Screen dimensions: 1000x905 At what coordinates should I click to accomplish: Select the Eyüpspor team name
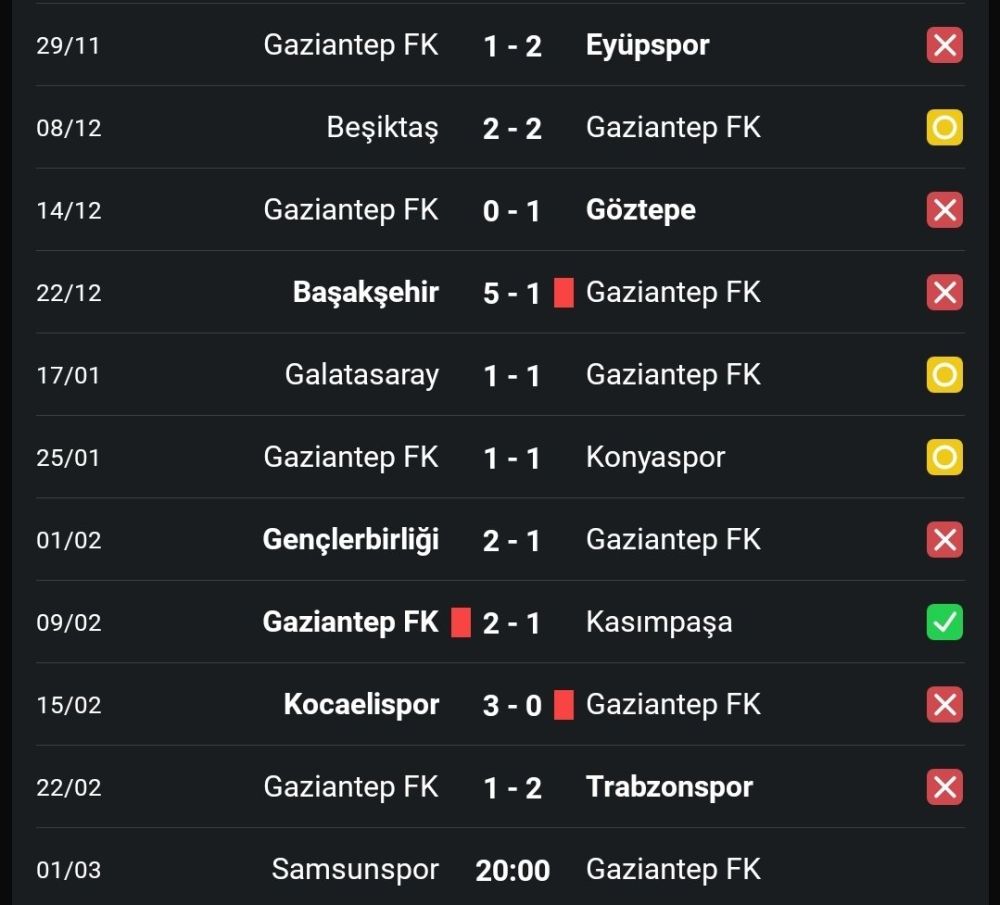[x=647, y=46]
